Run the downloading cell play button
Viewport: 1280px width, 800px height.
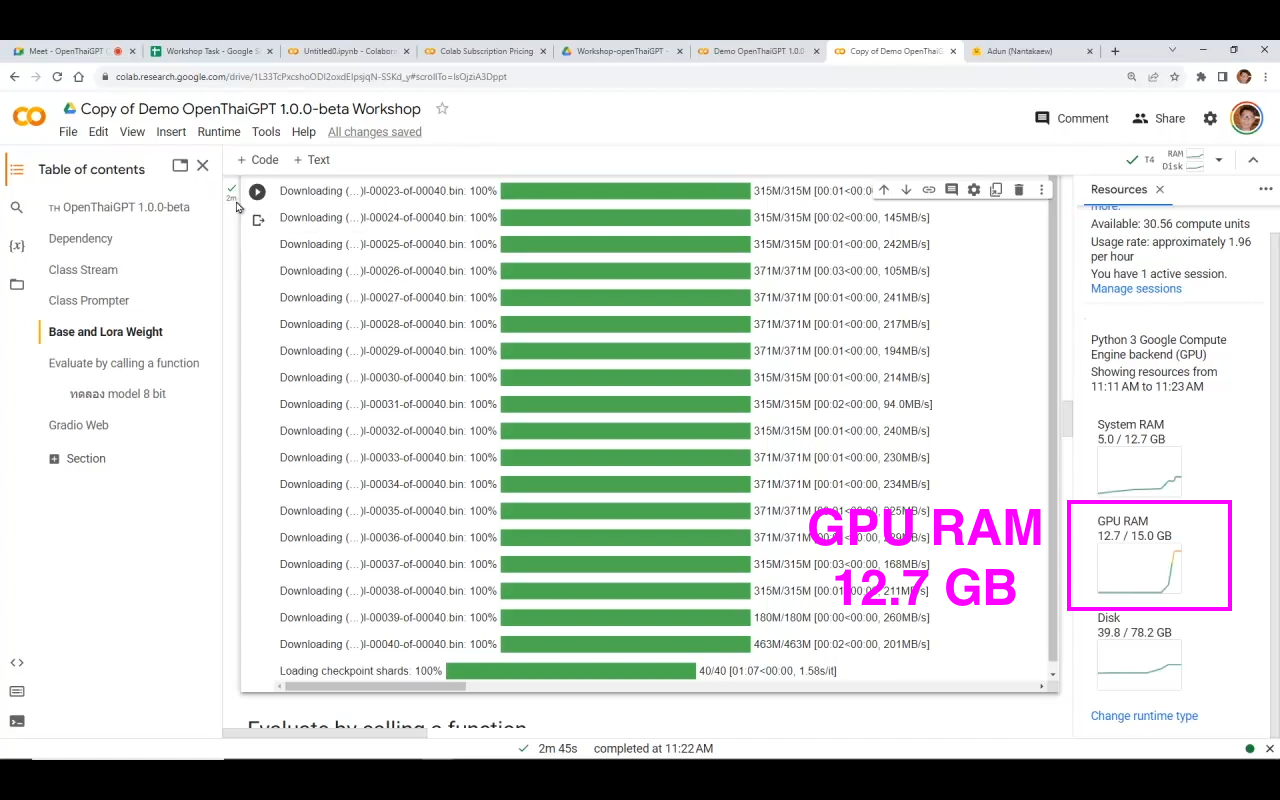click(257, 192)
